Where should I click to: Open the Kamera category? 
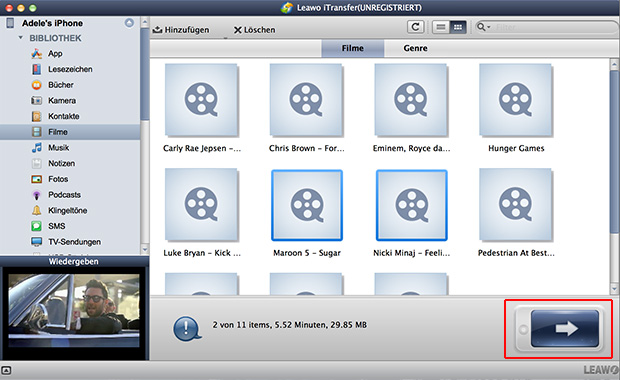(x=62, y=100)
